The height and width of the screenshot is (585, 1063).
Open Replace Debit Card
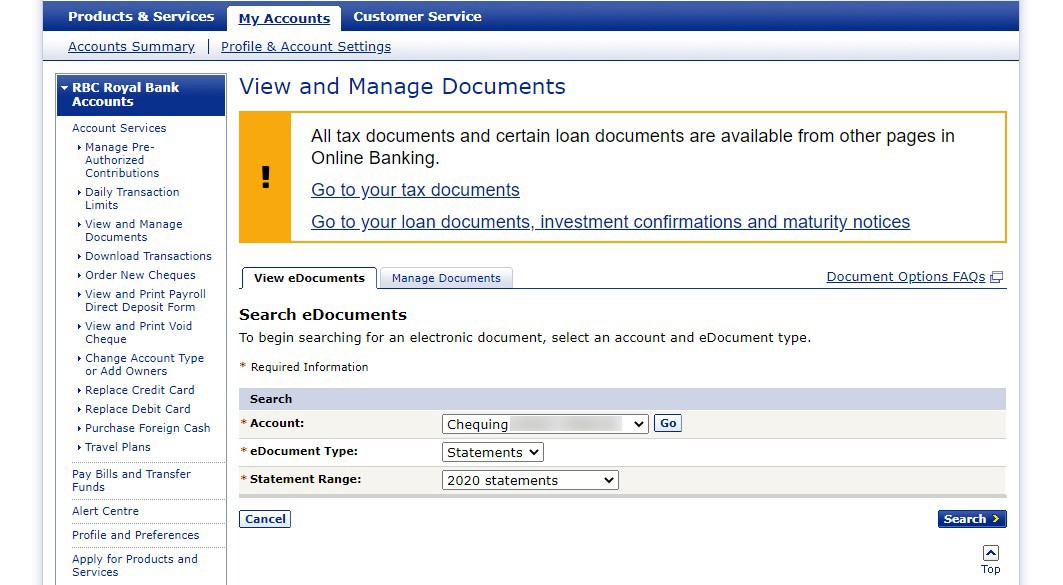coord(138,409)
